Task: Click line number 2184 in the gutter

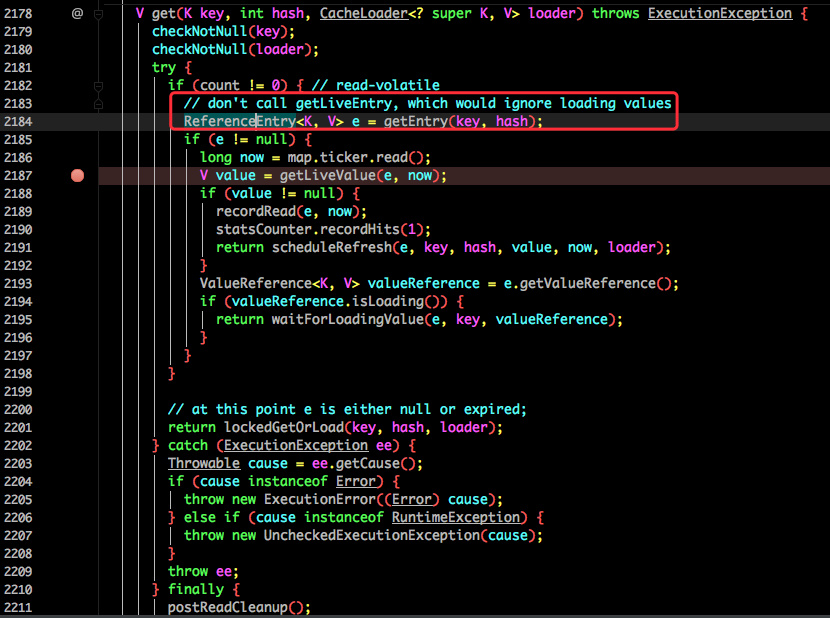Action: pos(18,122)
